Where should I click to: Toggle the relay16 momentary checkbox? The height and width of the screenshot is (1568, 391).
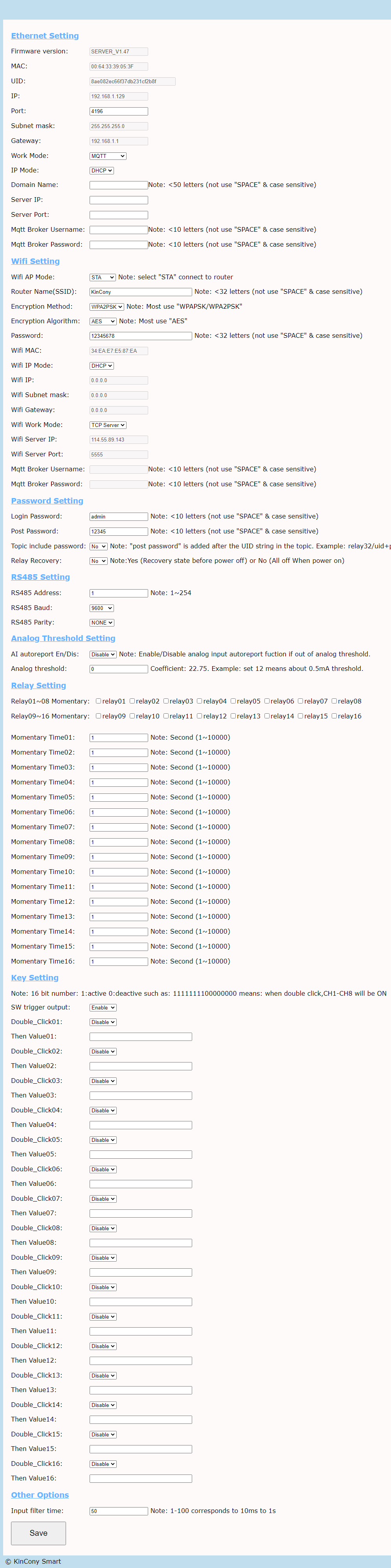coord(334,716)
